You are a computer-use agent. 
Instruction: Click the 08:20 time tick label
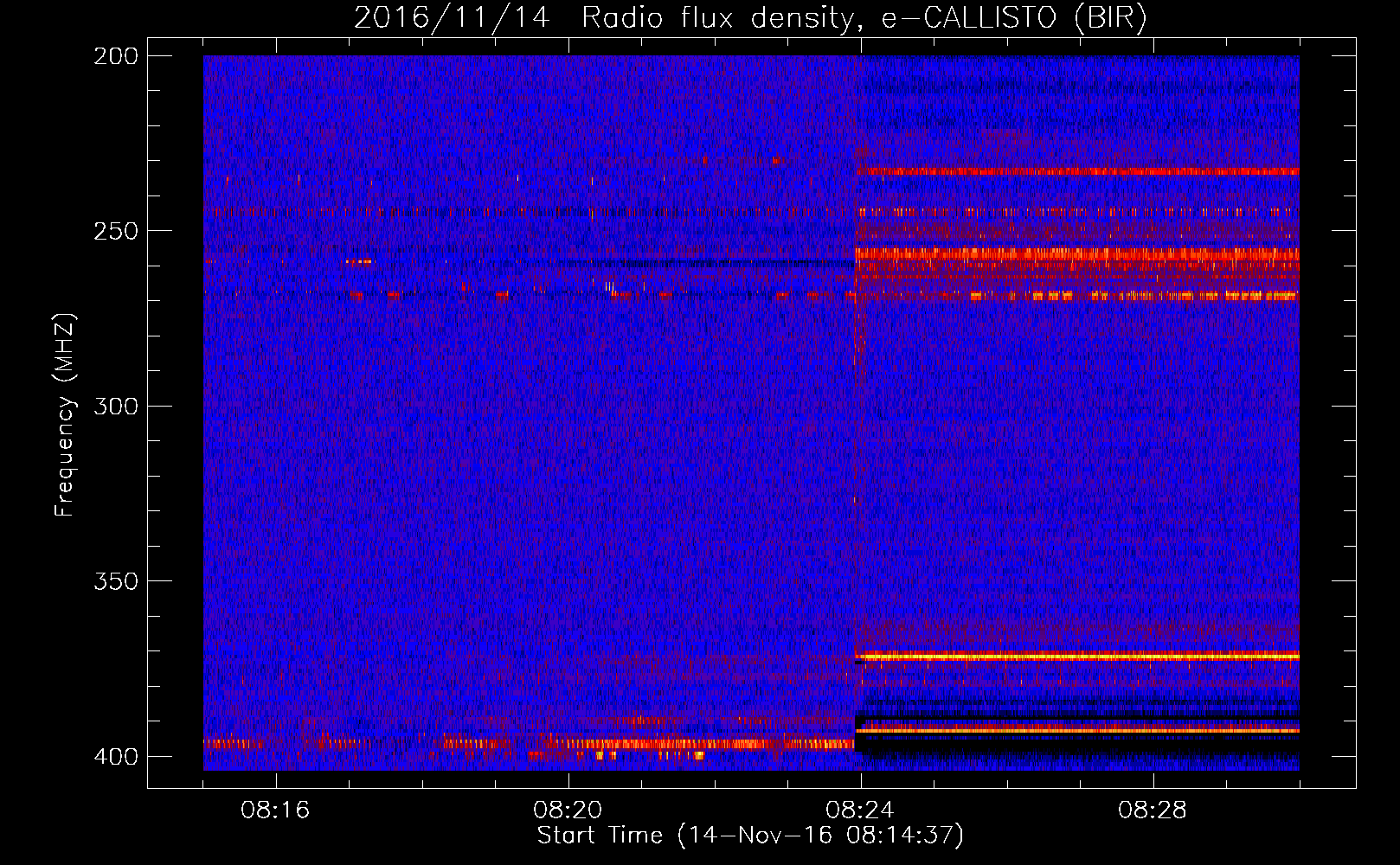(568, 811)
